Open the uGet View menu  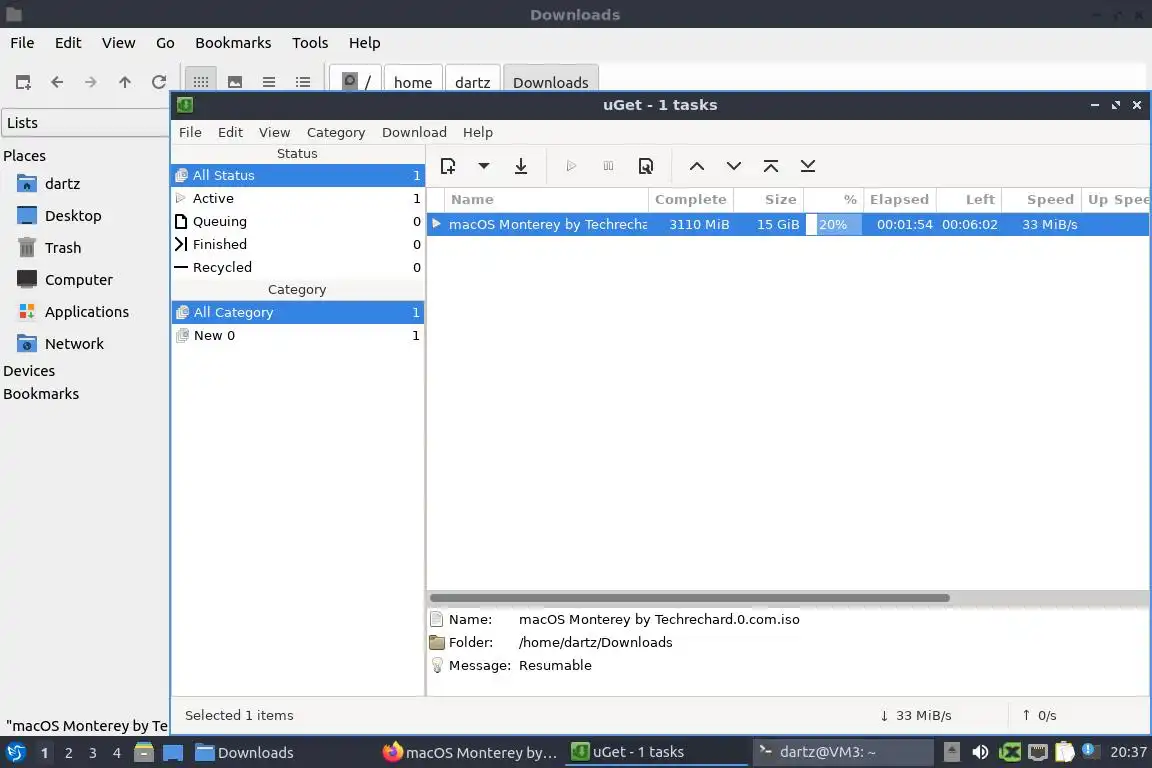[x=274, y=132]
